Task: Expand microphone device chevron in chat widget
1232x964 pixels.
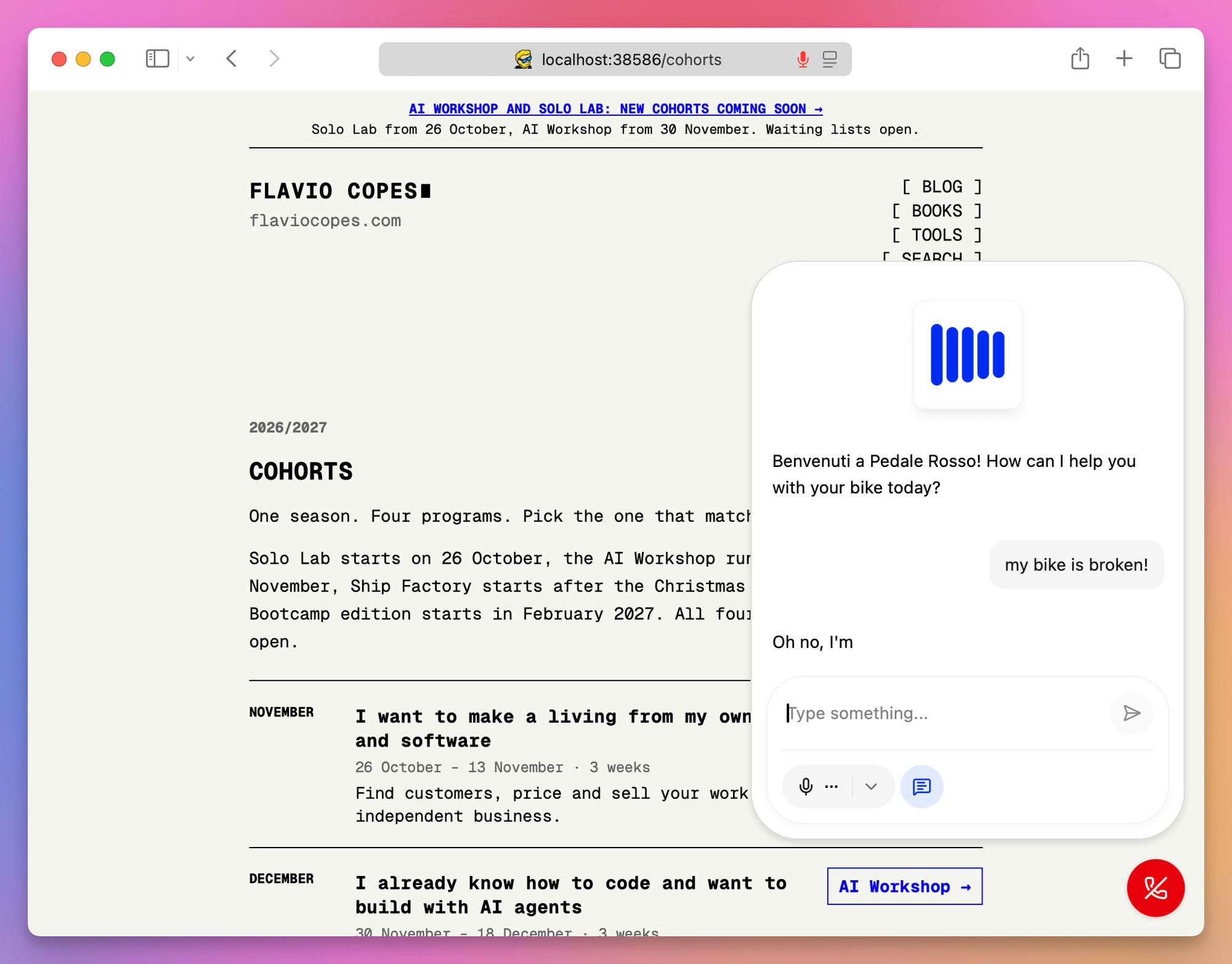Action: (x=871, y=787)
